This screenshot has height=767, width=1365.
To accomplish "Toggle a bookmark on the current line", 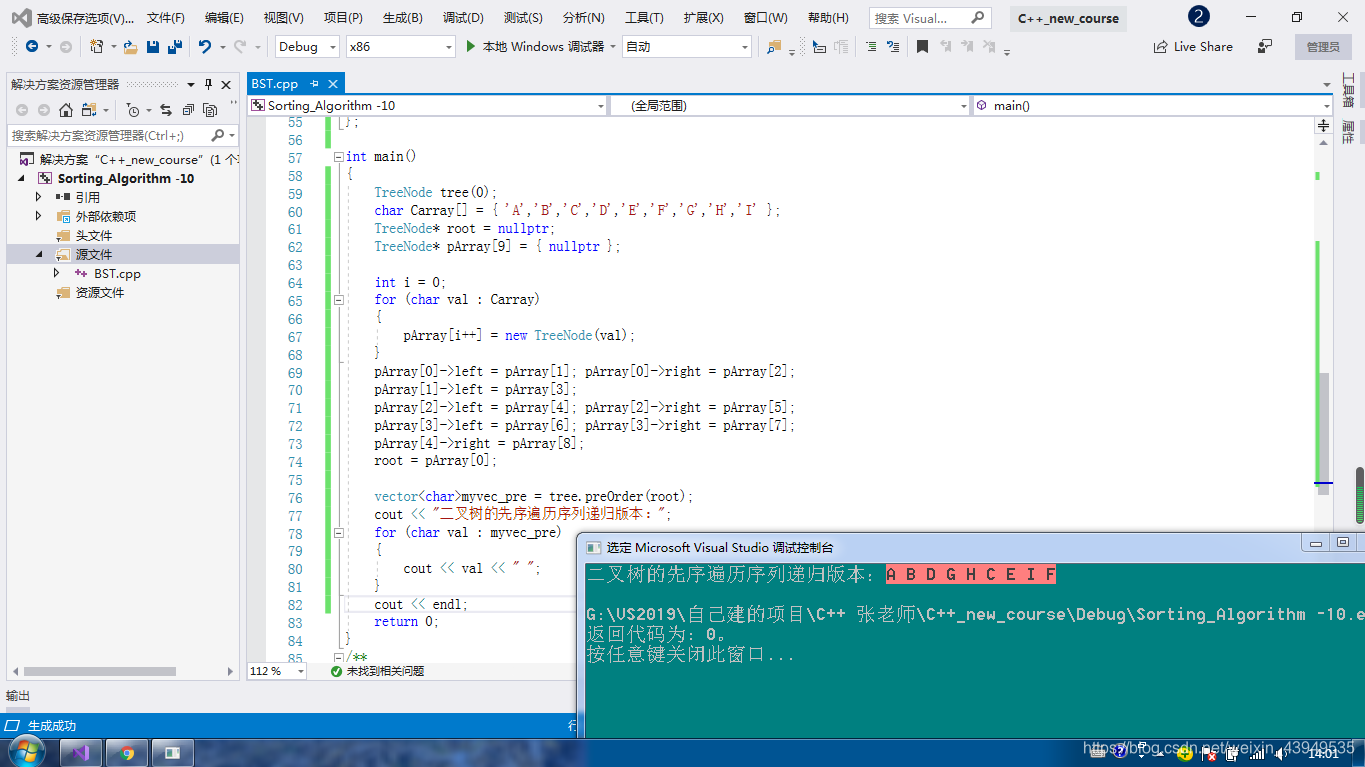I will tap(922, 47).
